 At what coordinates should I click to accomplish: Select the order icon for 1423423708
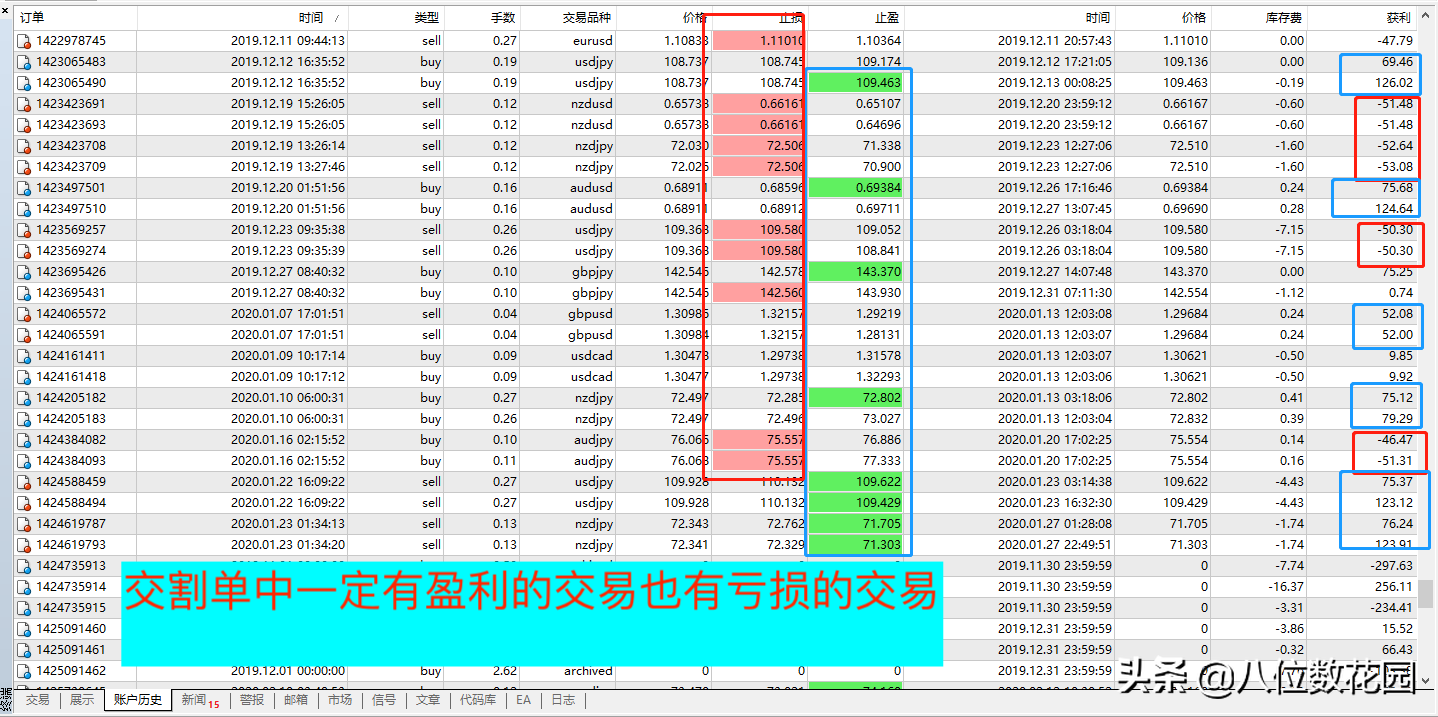tap(25, 146)
